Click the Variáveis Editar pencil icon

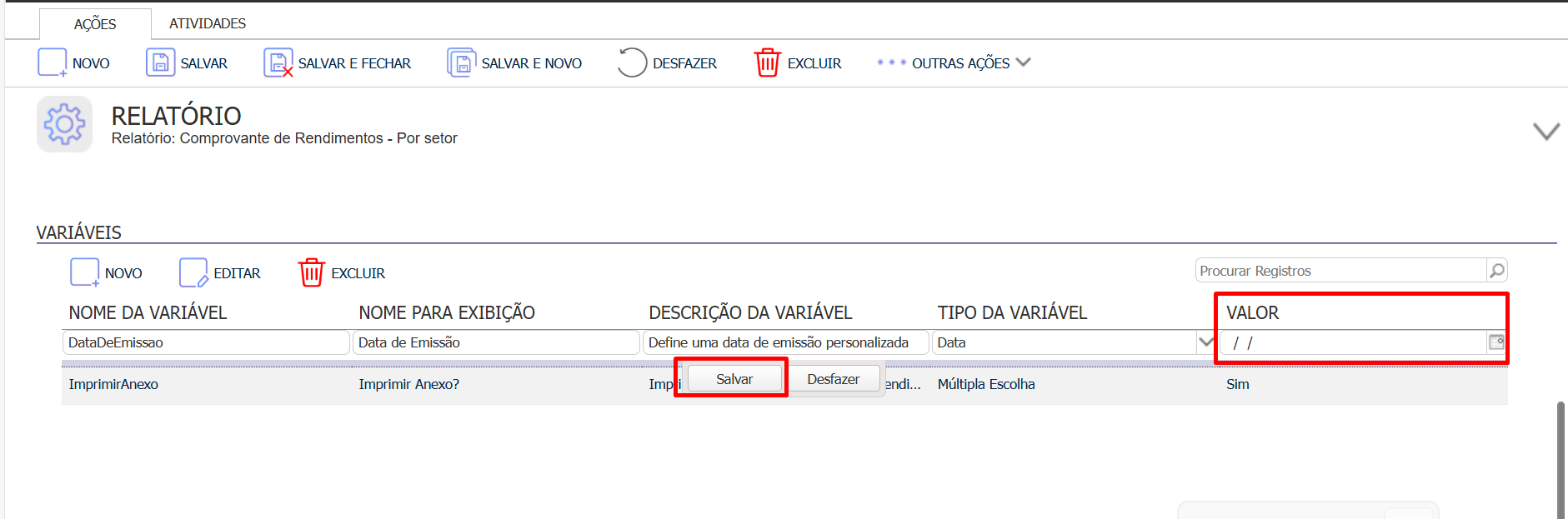coord(193,273)
